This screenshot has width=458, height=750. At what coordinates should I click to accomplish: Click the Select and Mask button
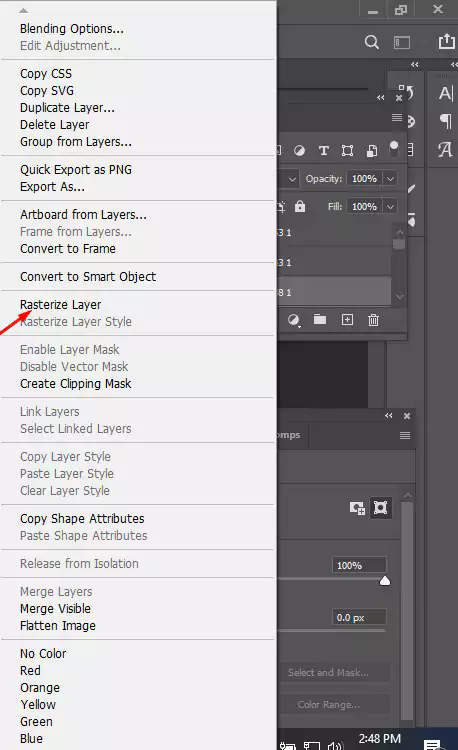(328, 673)
